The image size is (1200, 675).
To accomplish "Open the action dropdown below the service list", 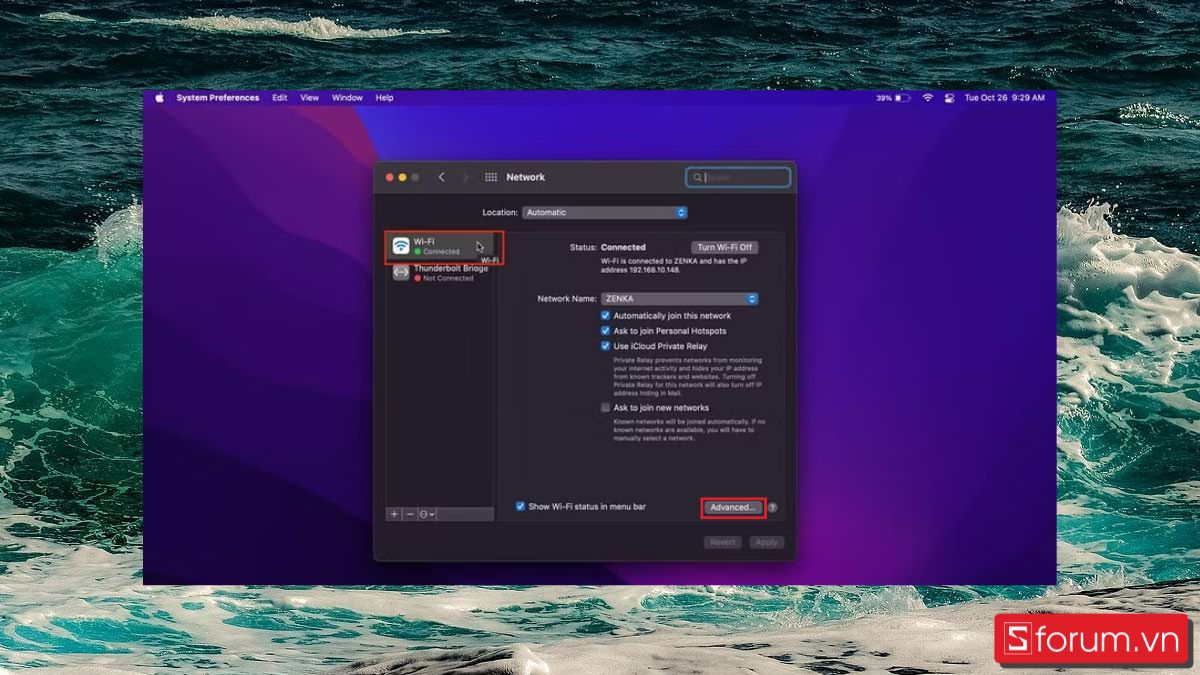I will pos(426,513).
